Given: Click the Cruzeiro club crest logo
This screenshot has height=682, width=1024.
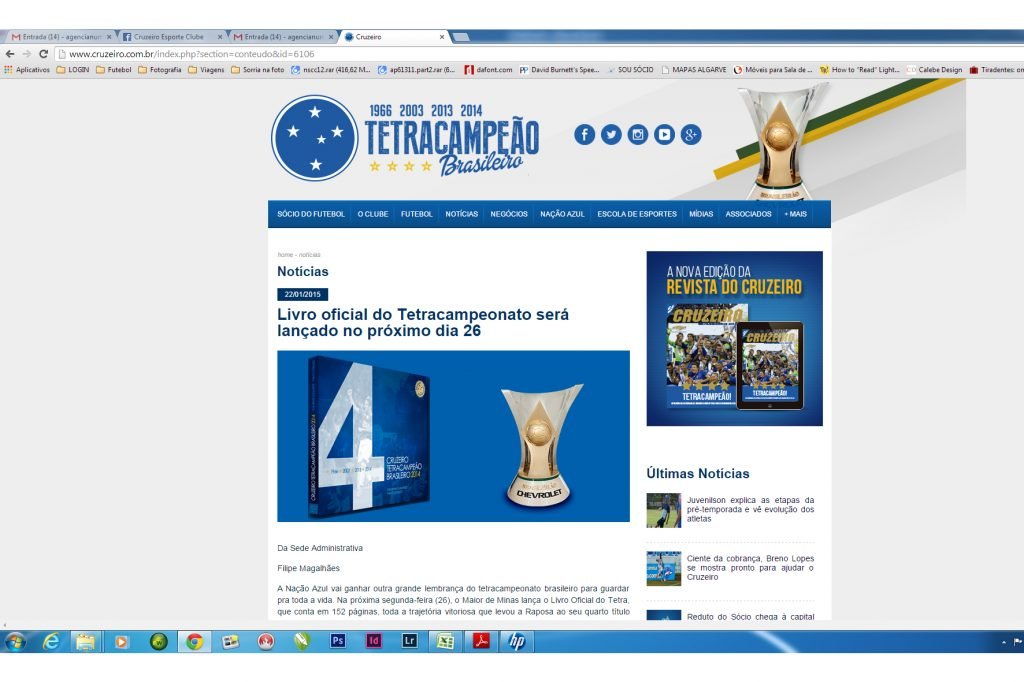Looking at the screenshot, I should click(314, 138).
